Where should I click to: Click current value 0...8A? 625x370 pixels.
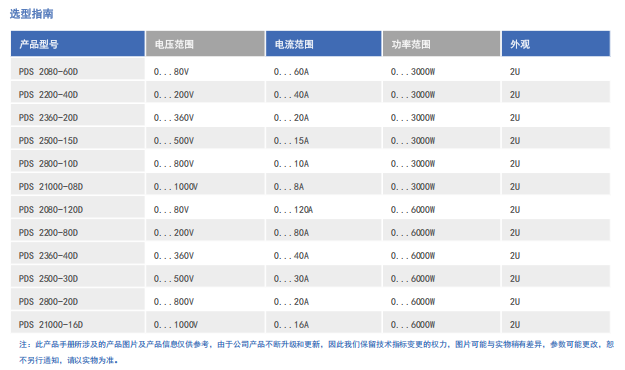click(289, 187)
